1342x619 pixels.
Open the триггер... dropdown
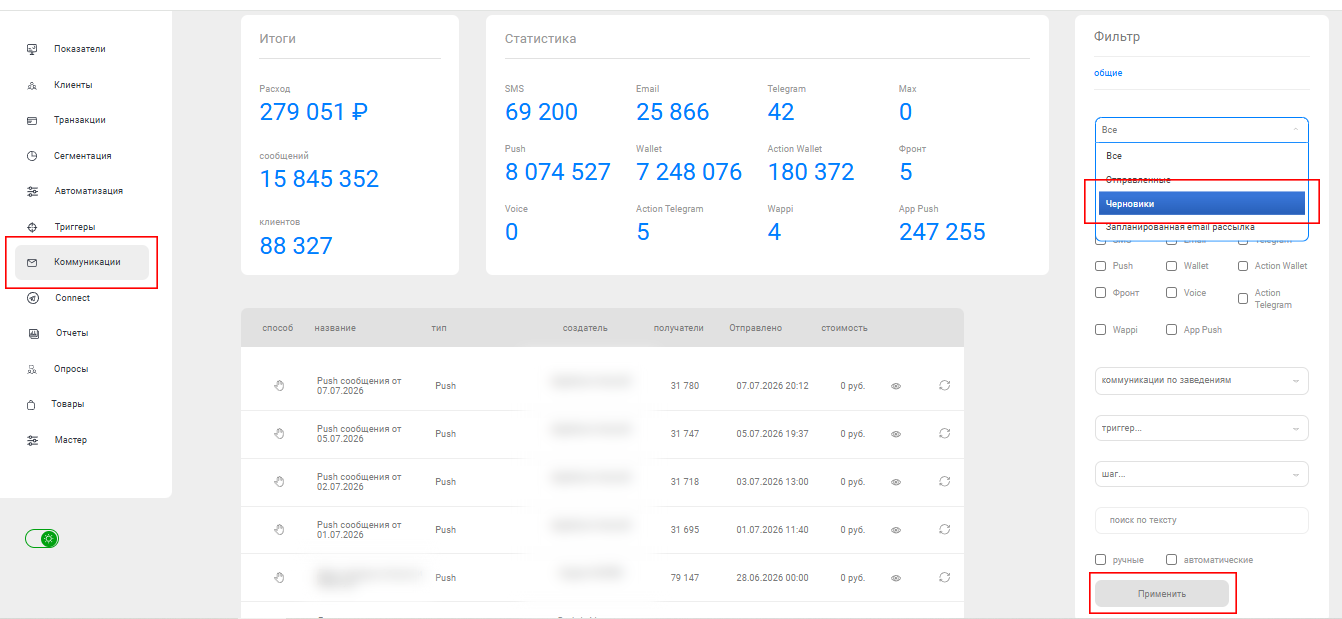pyautogui.click(x=1202, y=428)
